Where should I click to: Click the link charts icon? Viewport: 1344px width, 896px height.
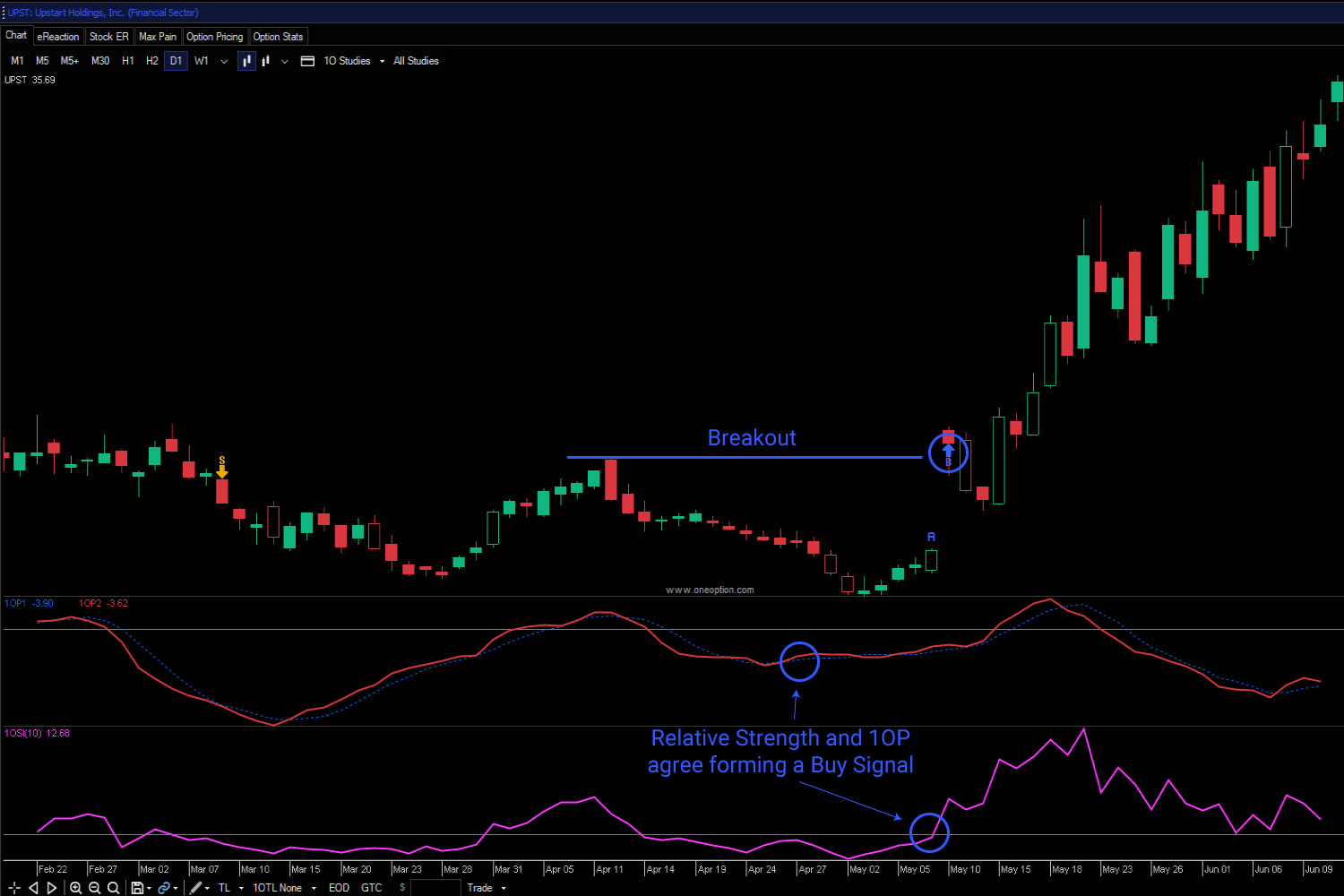(x=164, y=887)
